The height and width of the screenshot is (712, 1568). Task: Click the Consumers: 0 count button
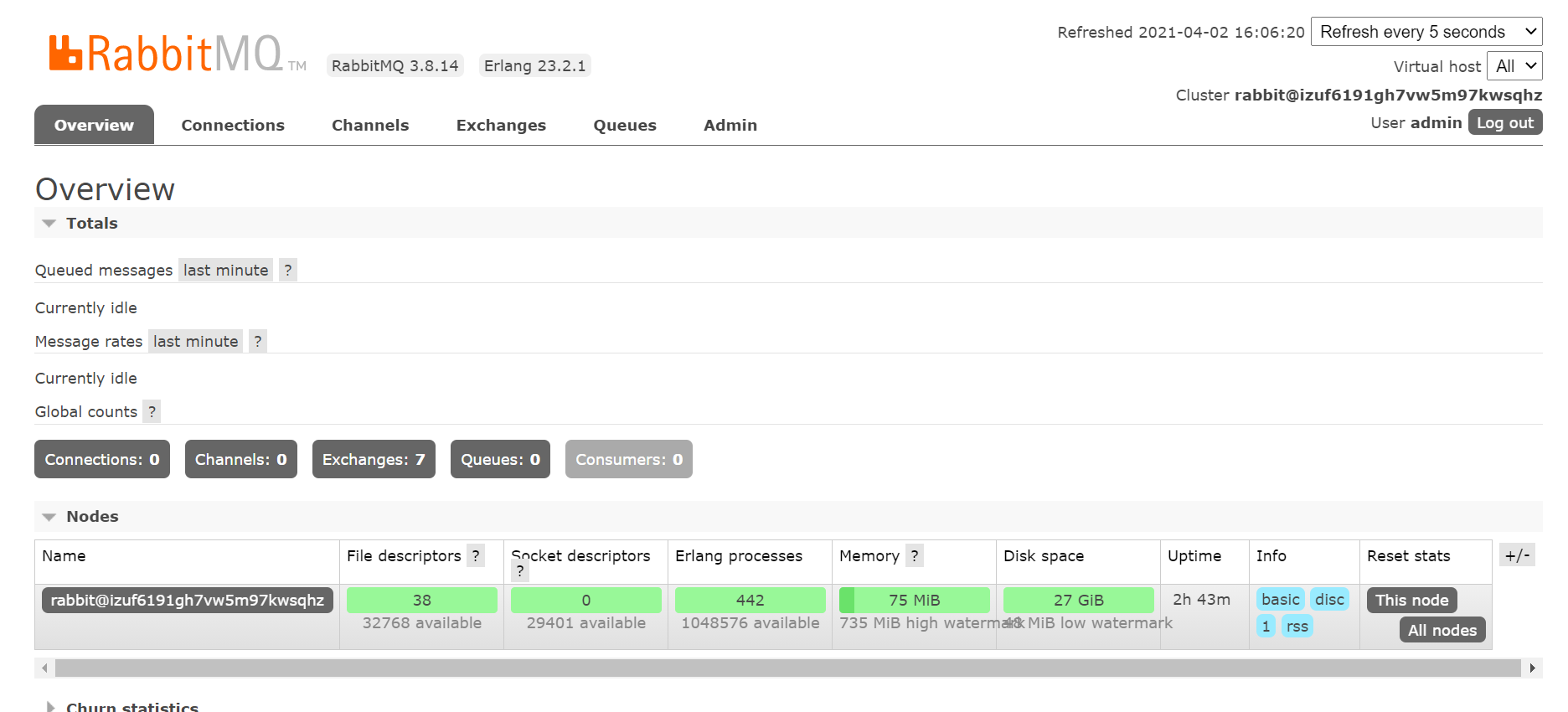[x=629, y=459]
